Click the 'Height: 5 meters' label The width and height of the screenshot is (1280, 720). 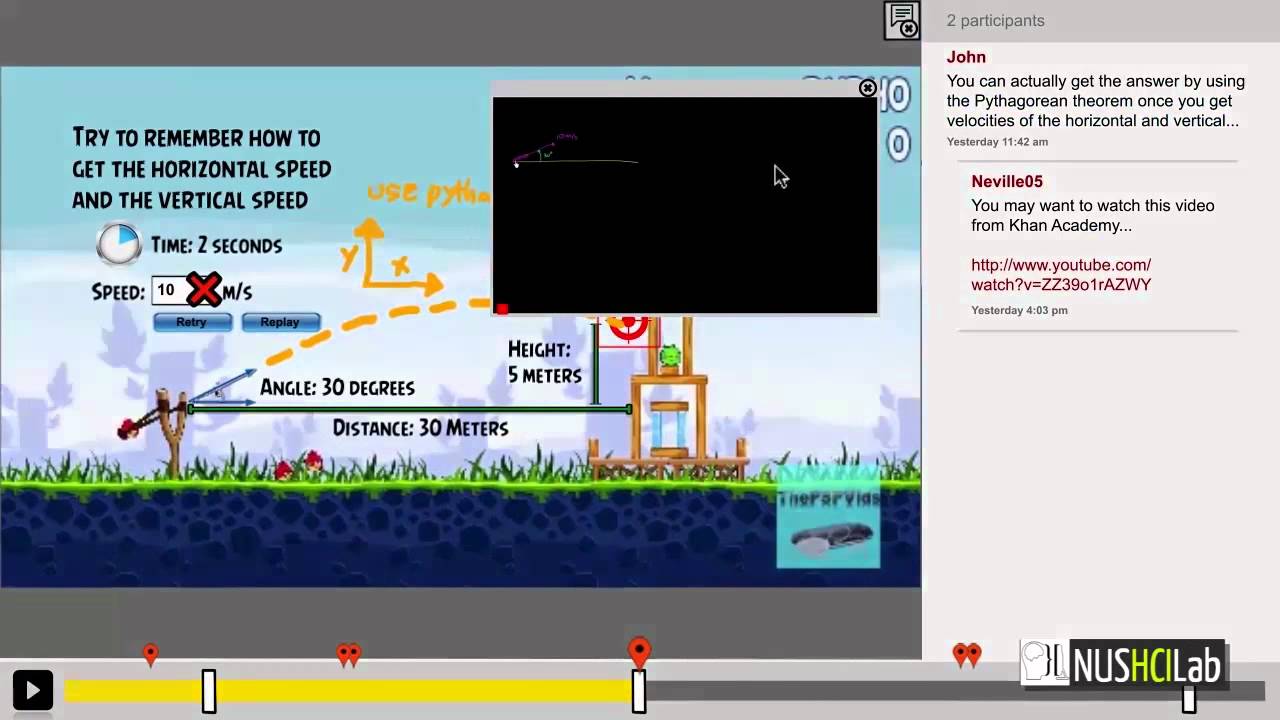[544, 362]
